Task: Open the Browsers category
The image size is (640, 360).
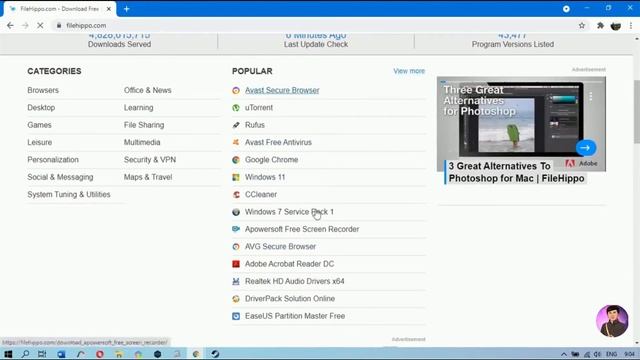Action: [43, 90]
